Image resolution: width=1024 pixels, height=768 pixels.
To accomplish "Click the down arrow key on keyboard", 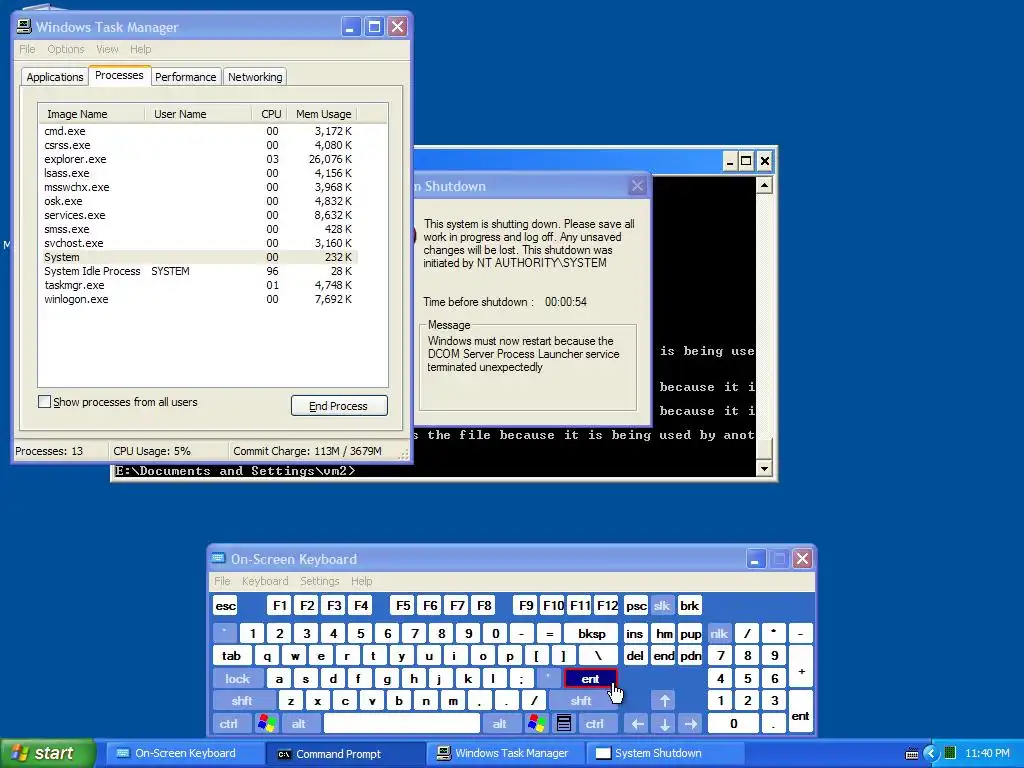I will 664,723.
